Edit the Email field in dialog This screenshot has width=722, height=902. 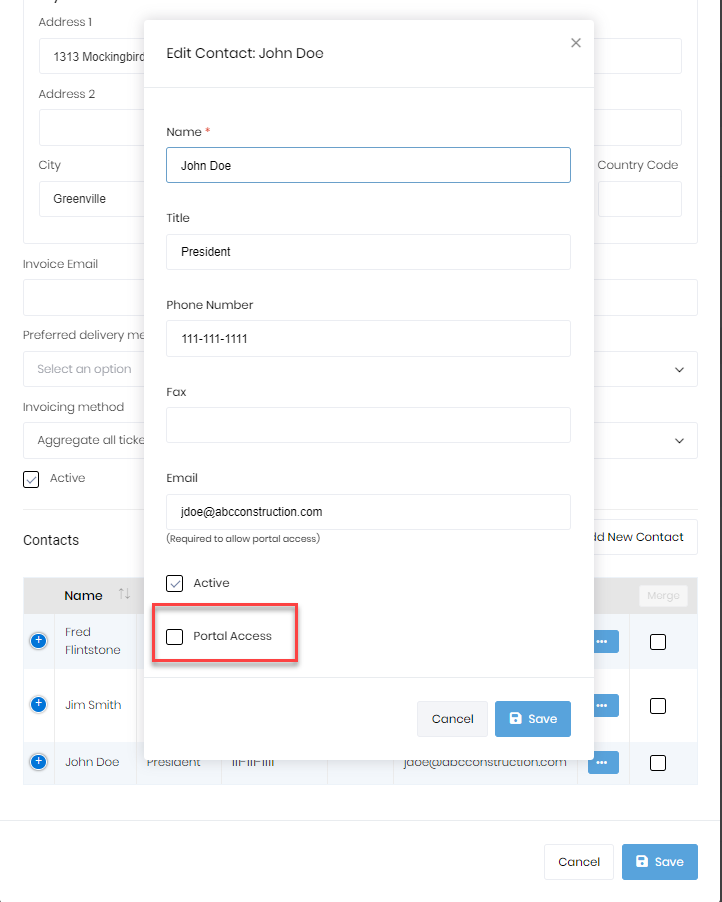tap(368, 512)
